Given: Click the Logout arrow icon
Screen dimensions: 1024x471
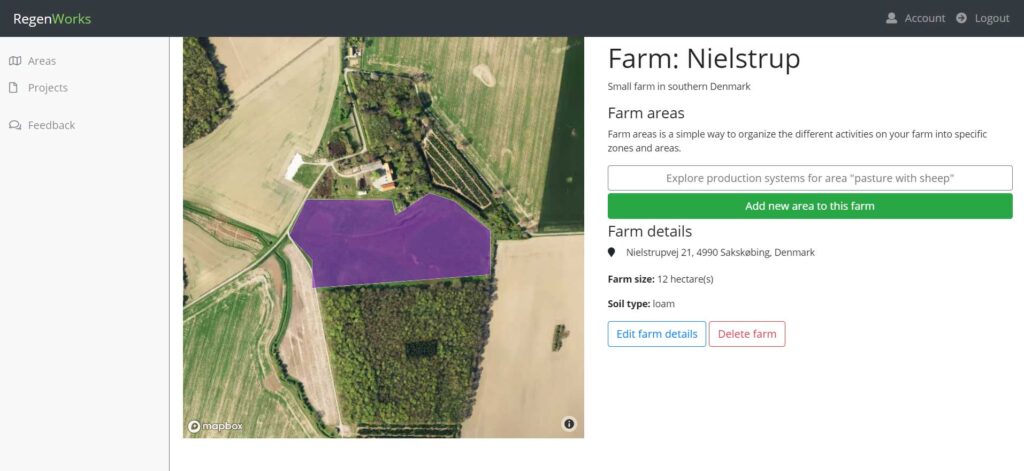Looking at the screenshot, I should 961,18.
